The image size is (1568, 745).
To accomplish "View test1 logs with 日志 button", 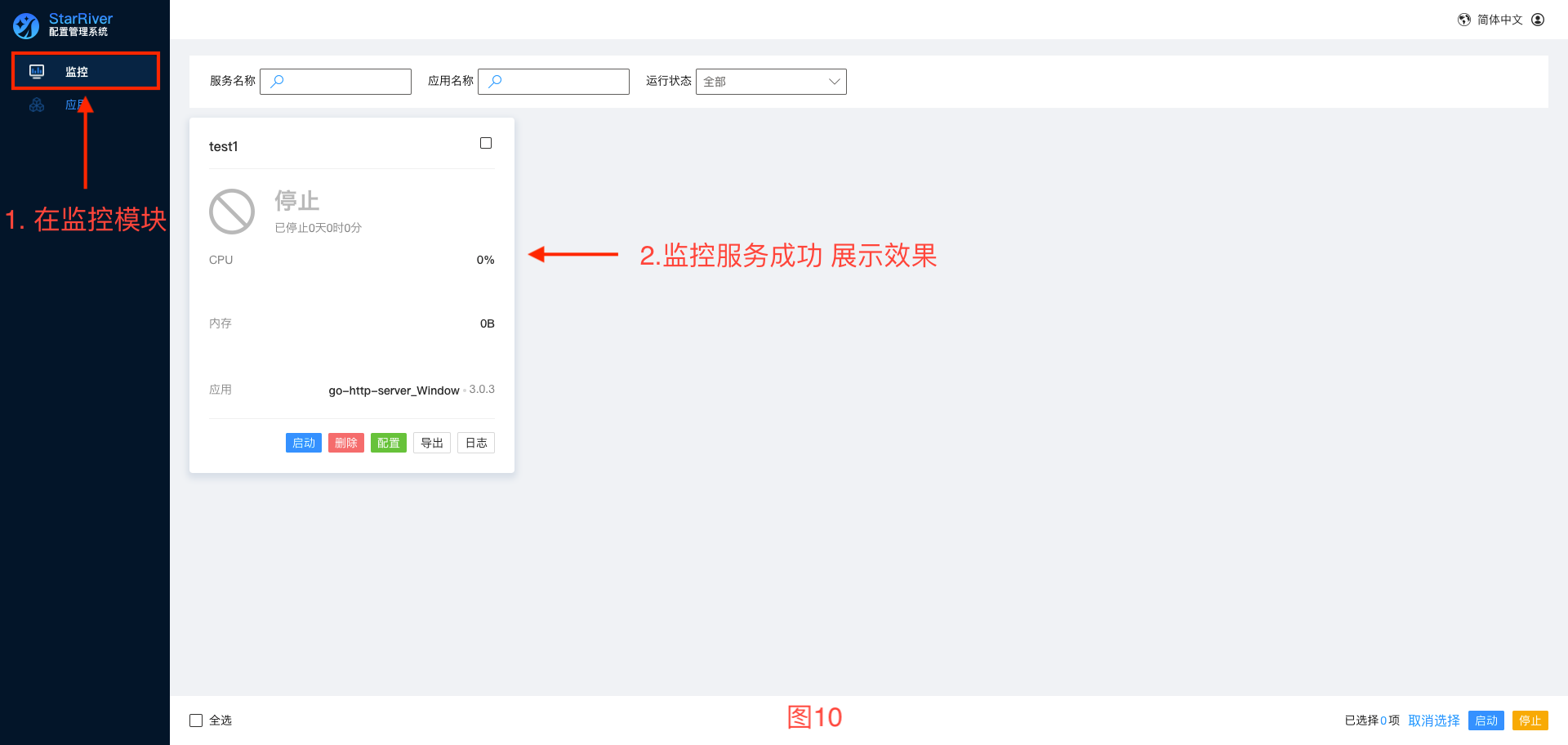I will click(x=476, y=443).
